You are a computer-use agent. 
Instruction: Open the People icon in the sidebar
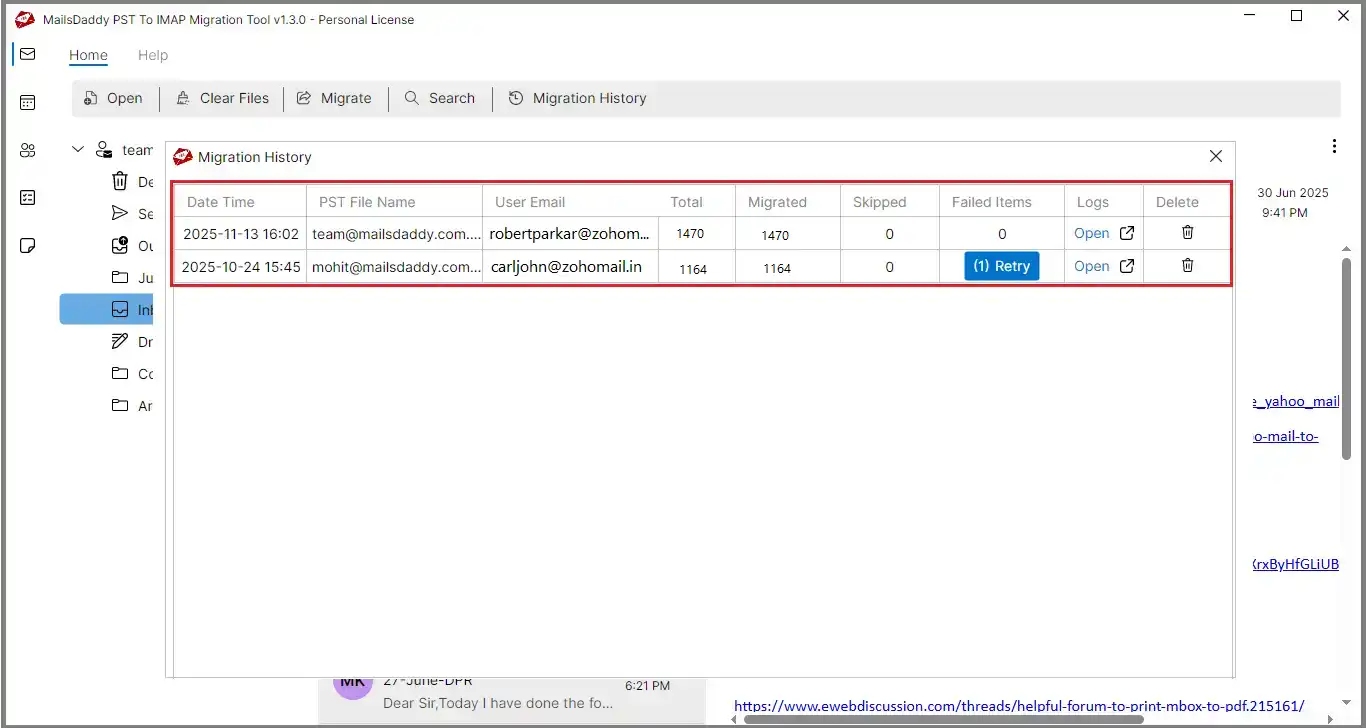pos(27,150)
